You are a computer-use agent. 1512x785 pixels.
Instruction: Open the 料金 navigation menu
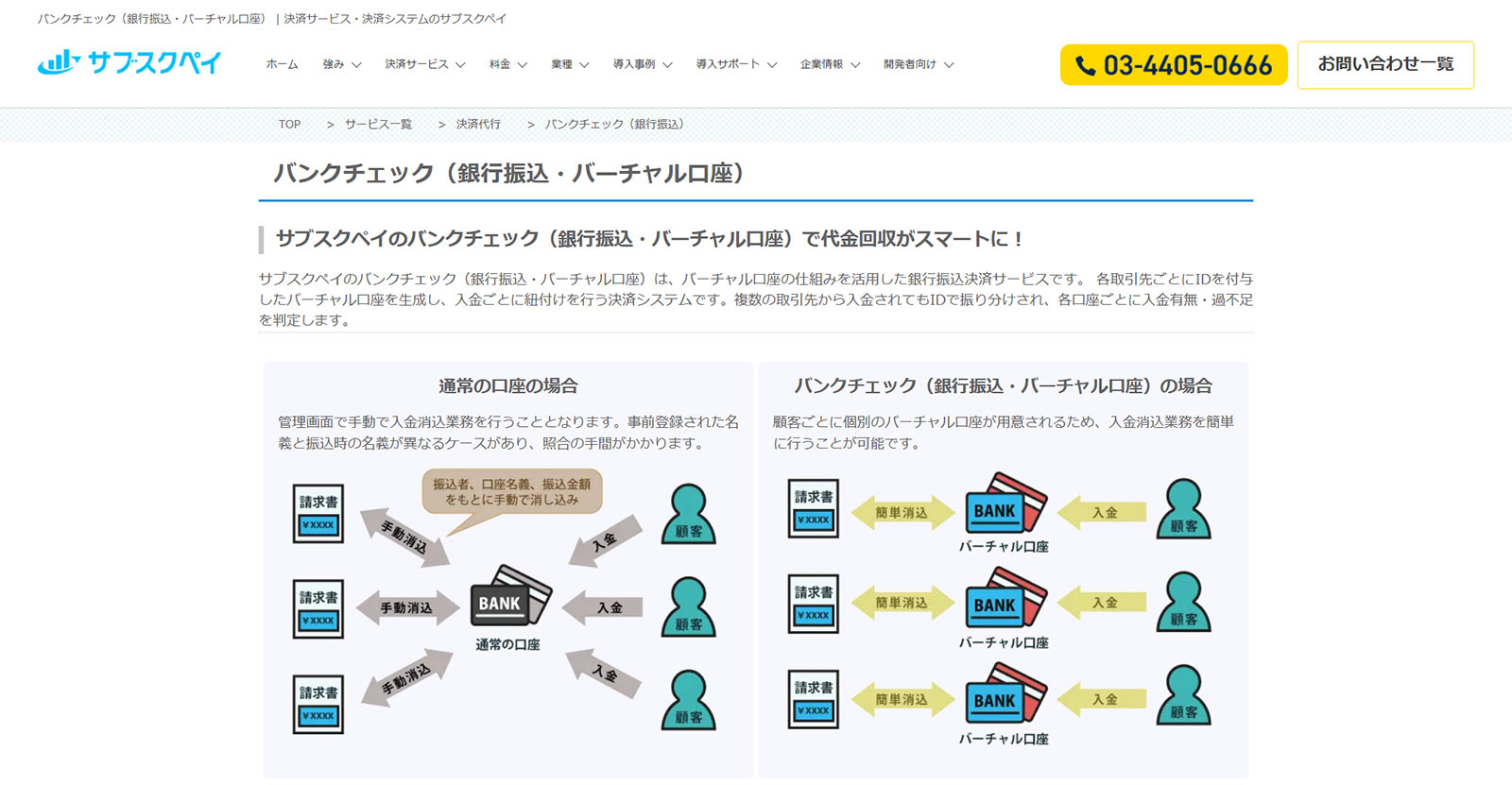click(x=500, y=64)
